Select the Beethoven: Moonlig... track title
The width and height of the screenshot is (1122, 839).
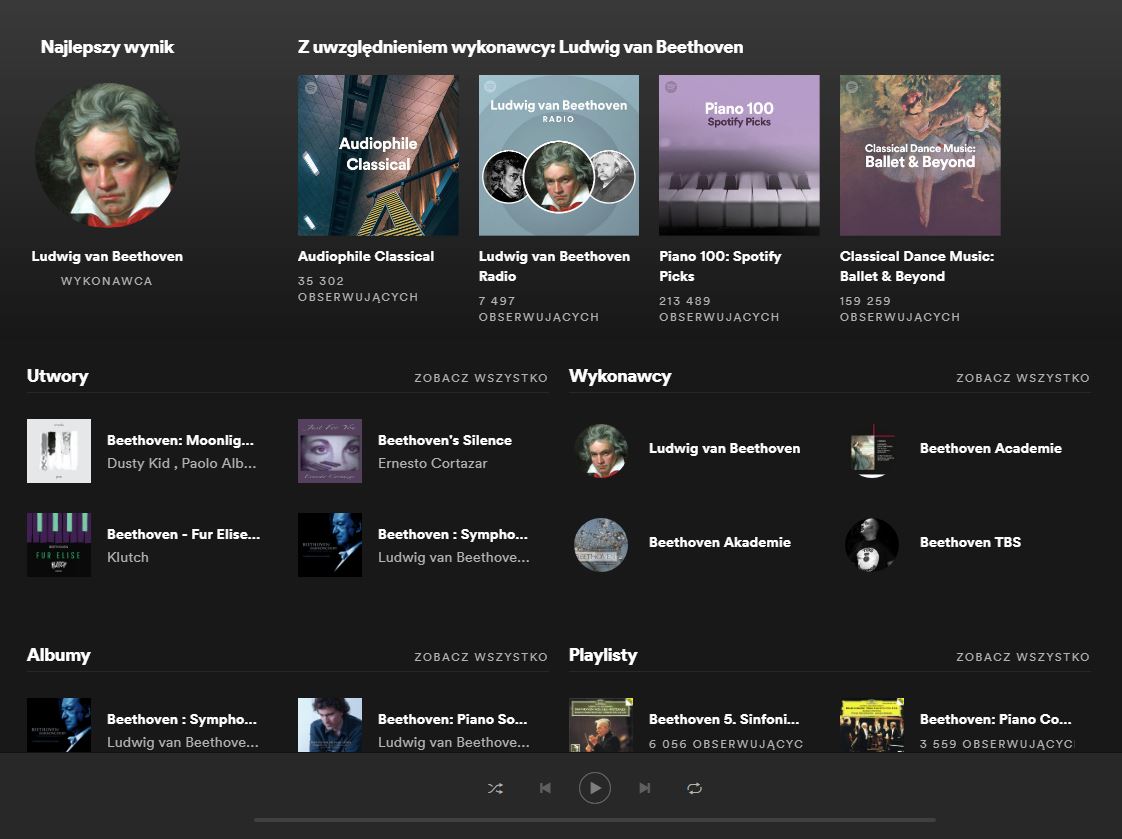pos(180,440)
